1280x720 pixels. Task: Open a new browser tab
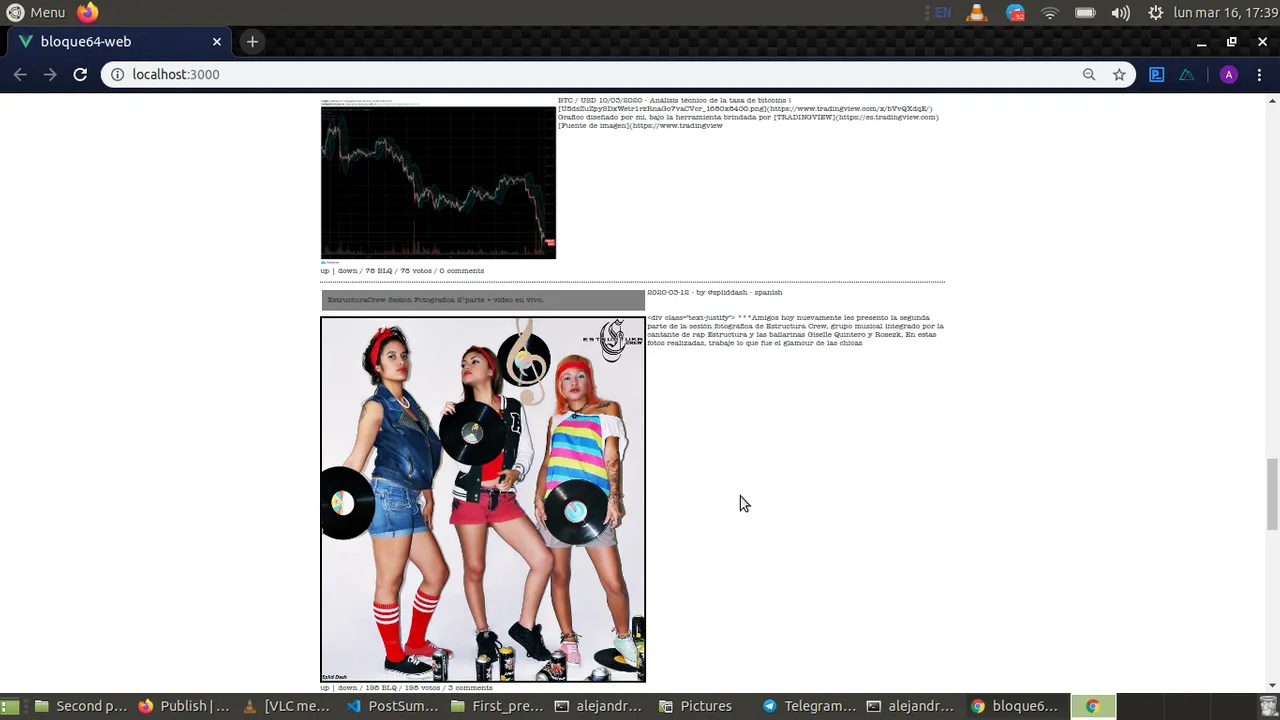(x=252, y=42)
